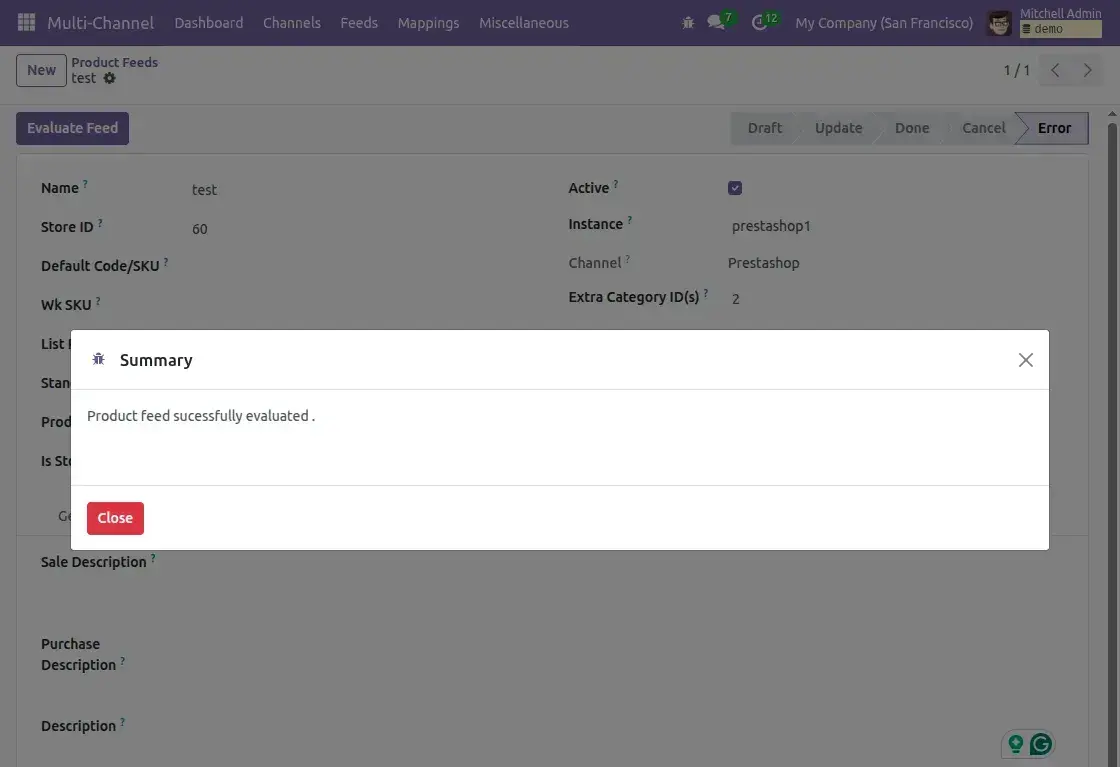
Task: Open the apps grid home menu
Action: pos(26,23)
